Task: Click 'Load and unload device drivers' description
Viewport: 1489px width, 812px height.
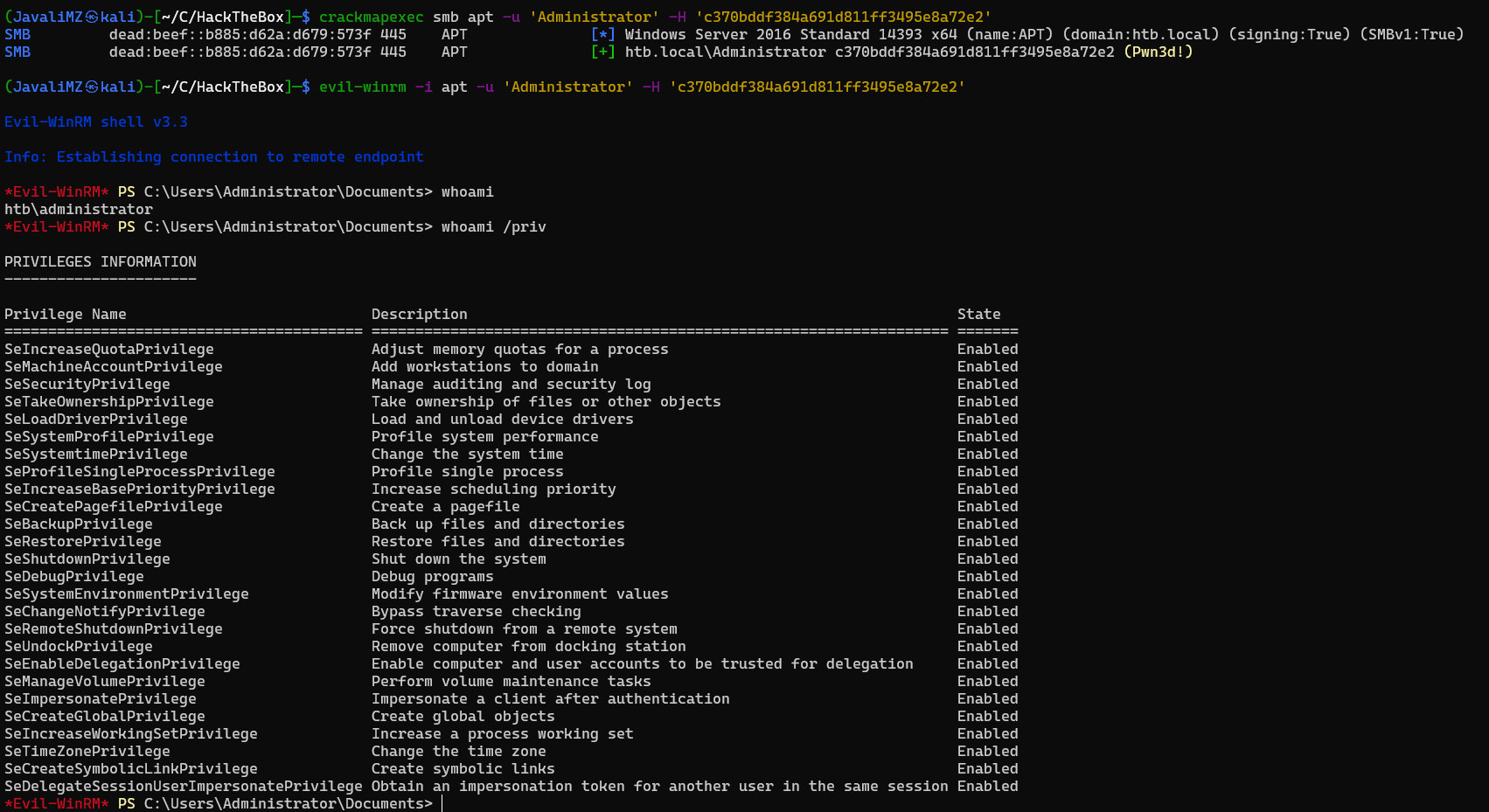Action: [x=503, y=419]
